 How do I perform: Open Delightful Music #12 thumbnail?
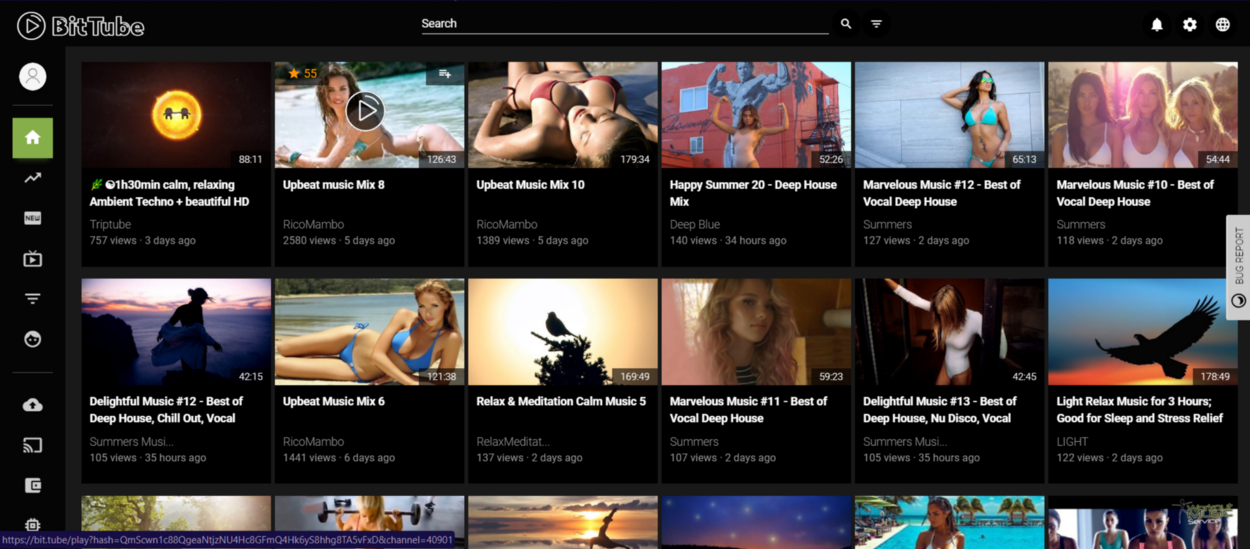(176, 332)
